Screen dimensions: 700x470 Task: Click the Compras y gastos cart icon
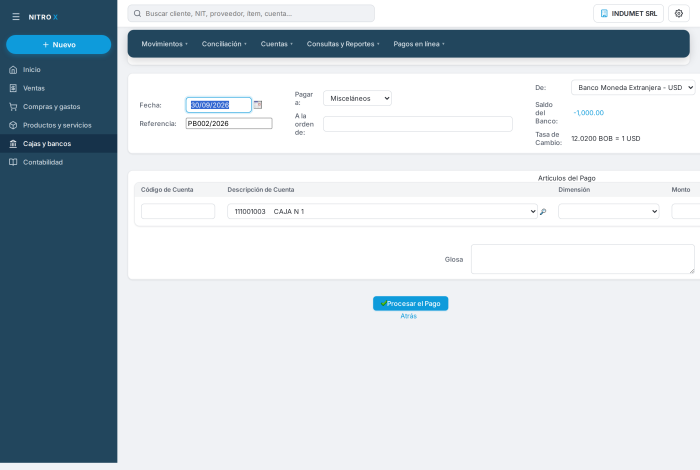[x=13, y=107]
